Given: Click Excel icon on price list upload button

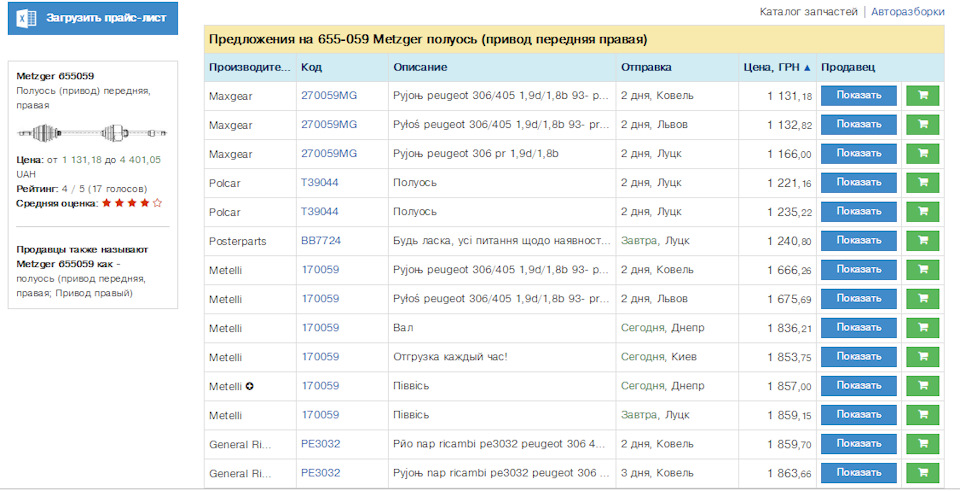Looking at the screenshot, I should click(x=26, y=18).
